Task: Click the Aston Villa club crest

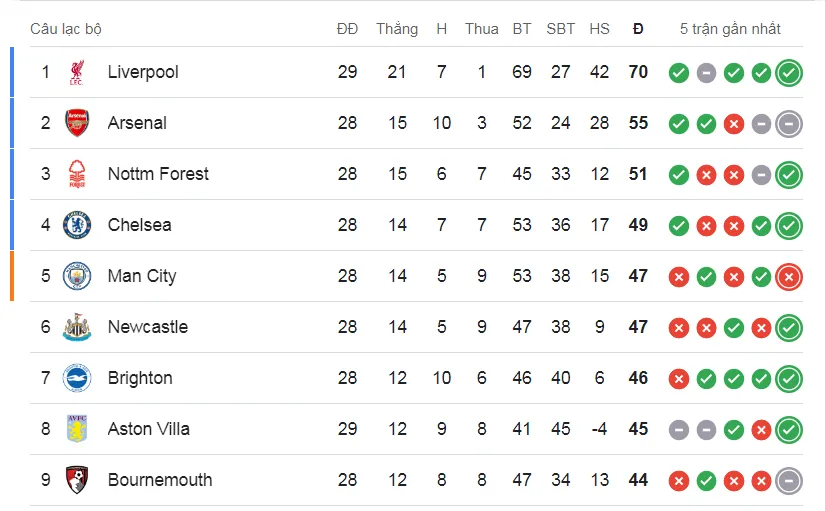Action: [x=77, y=429]
